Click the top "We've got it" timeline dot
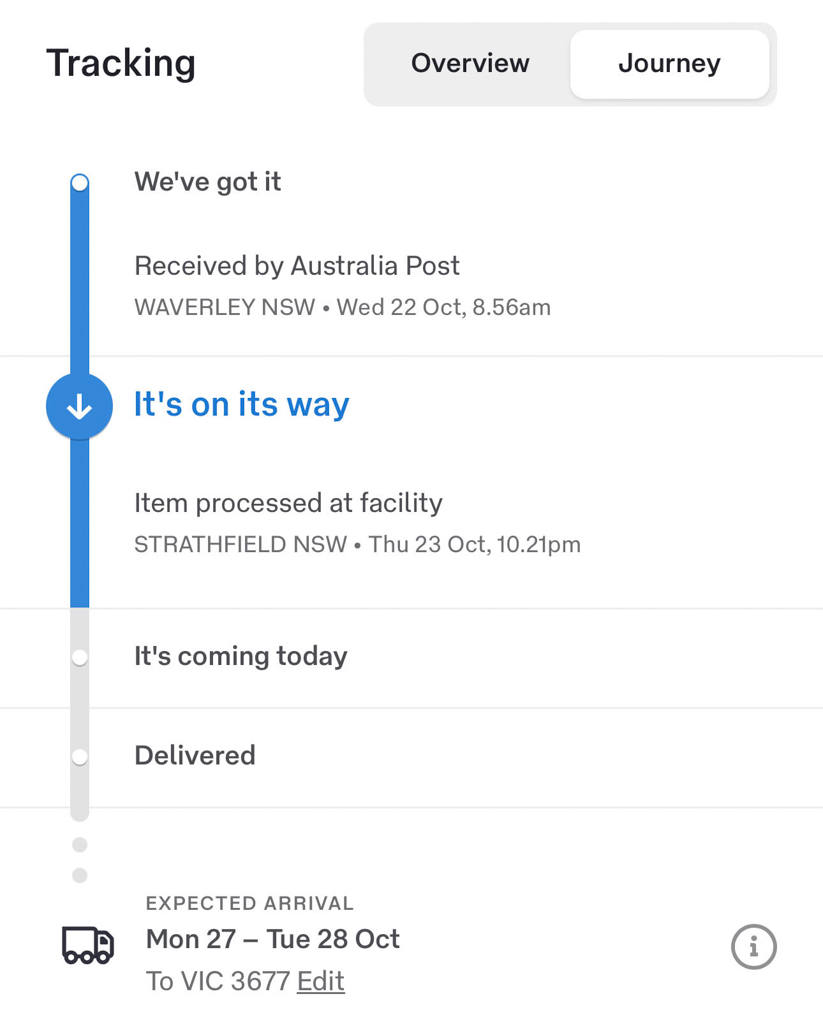 [x=80, y=183]
